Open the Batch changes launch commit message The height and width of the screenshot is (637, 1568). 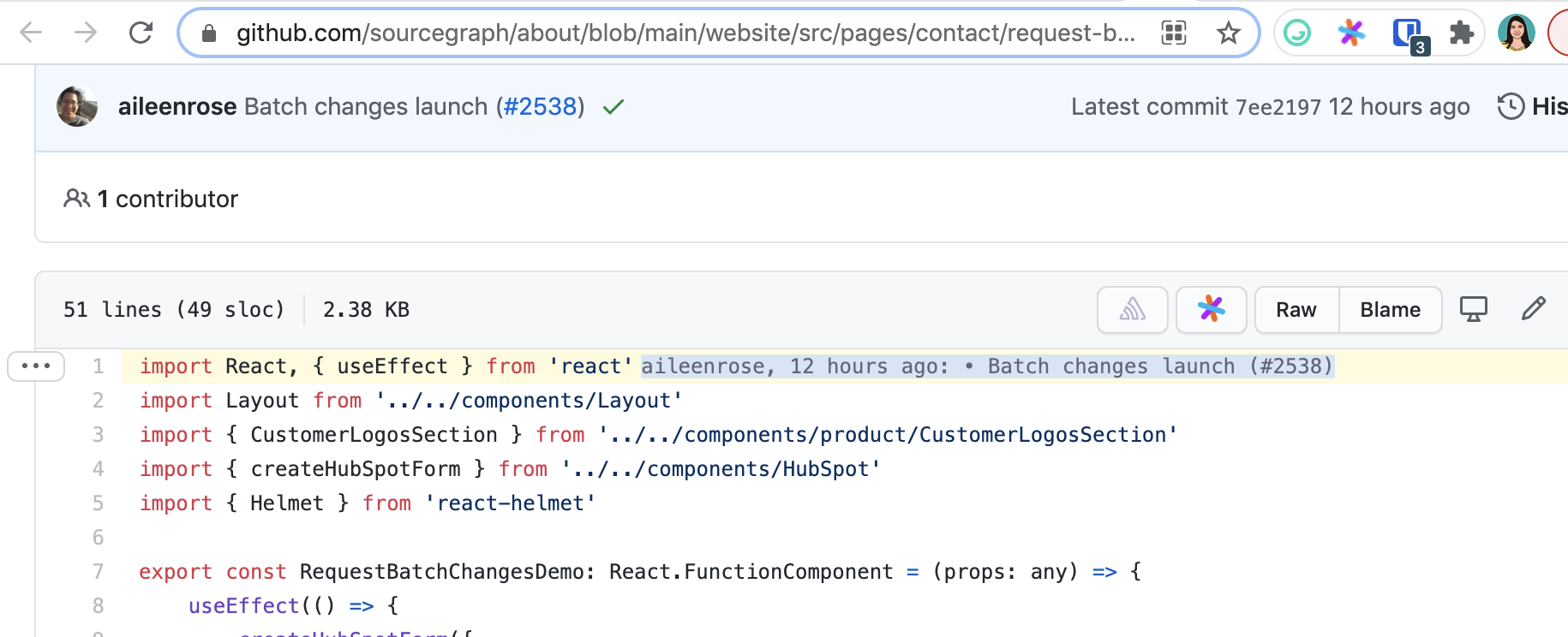click(366, 107)
